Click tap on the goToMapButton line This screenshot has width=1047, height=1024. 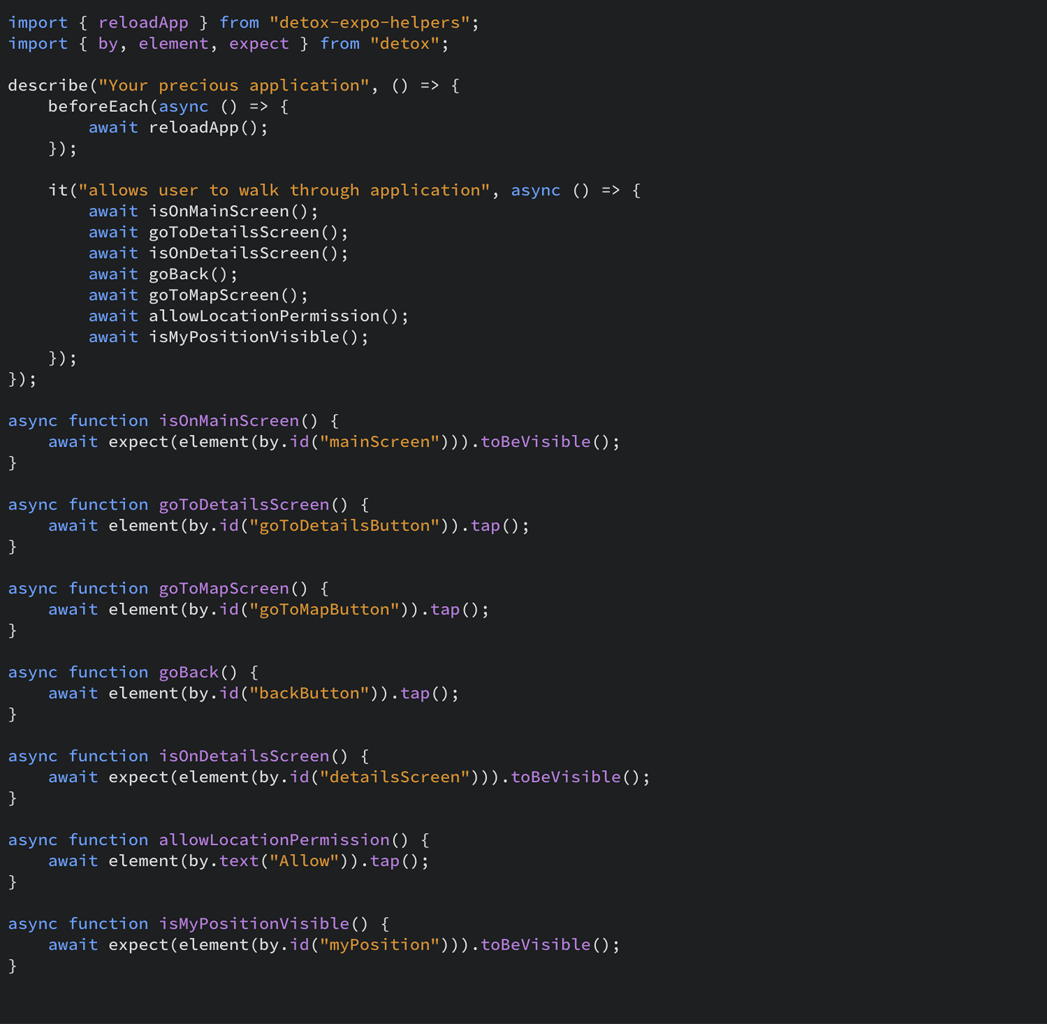[445, 609]
